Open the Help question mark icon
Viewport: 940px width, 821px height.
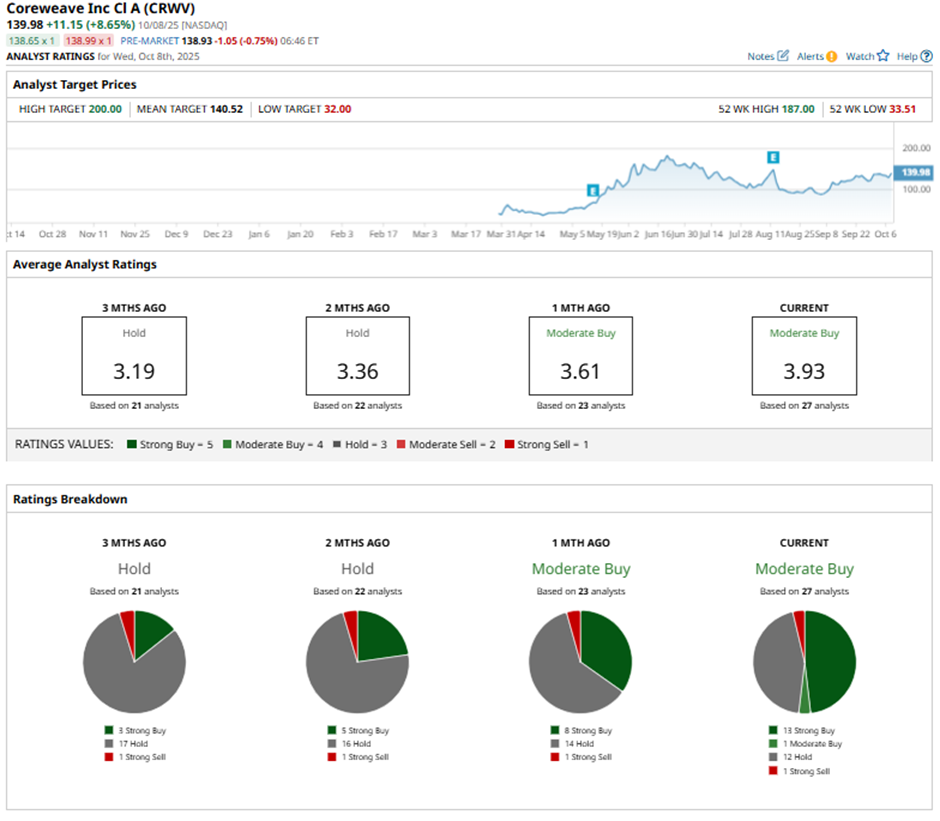point(926,56)
